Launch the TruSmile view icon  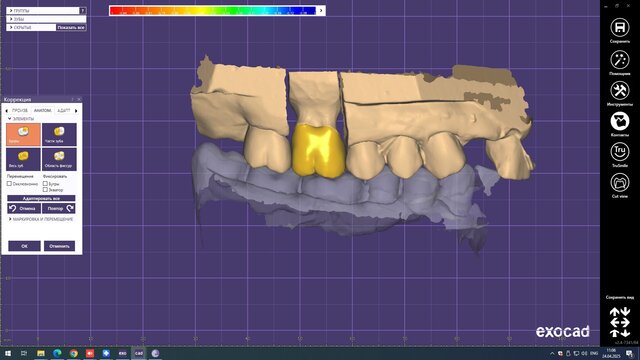click(x=620, y=152)
